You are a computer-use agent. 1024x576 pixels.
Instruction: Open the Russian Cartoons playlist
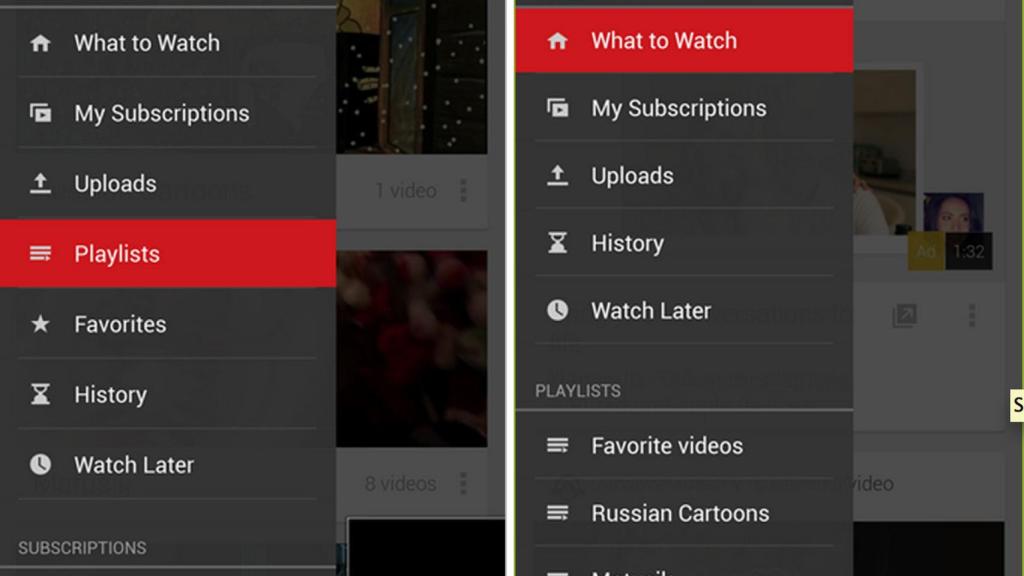pyautogui.click(x=680, y=513)
